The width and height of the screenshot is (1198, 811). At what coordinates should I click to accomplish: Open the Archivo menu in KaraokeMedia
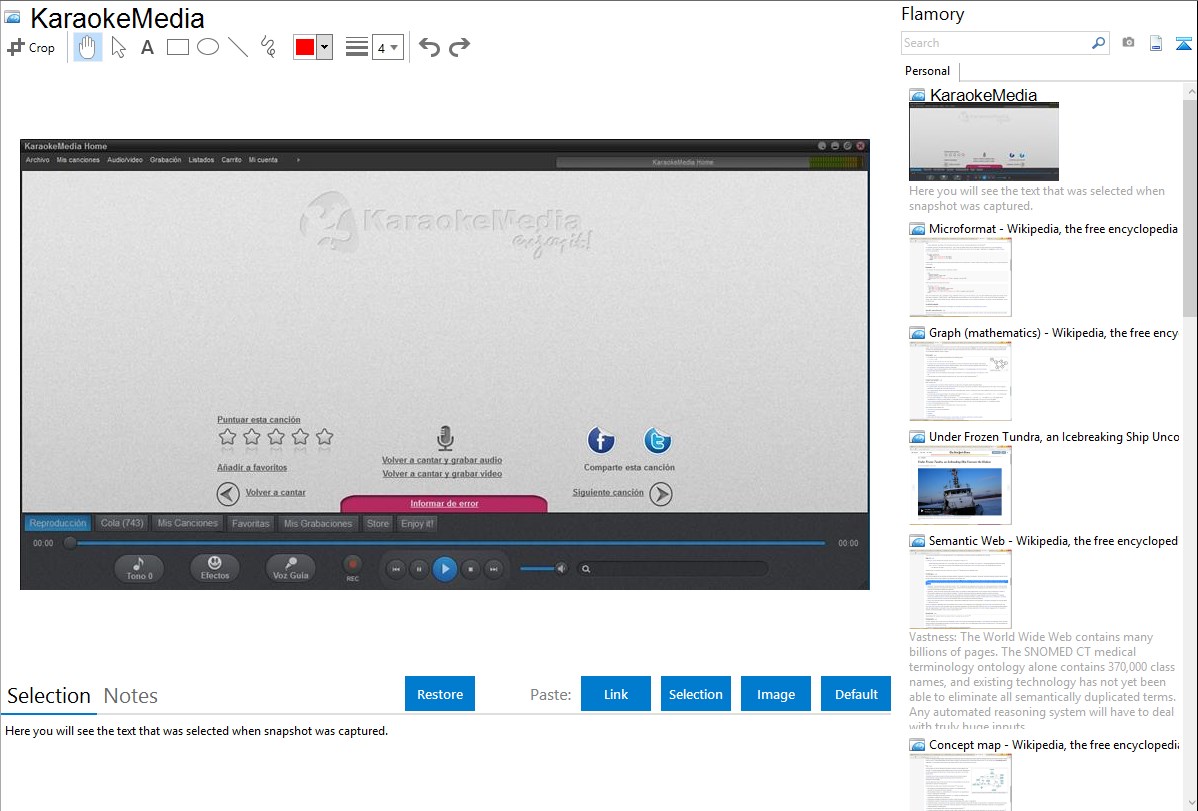pyautogui.click(x=37, y=160)
